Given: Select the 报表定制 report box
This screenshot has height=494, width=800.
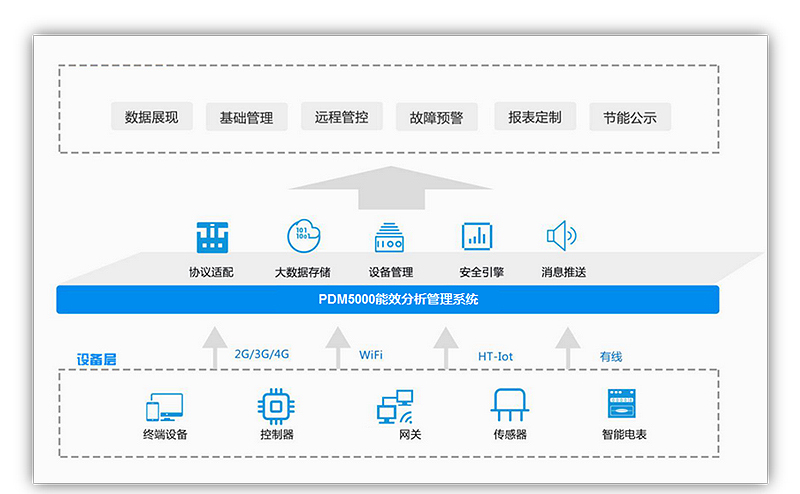Looking at the screenshot, I should click(535, 117).
